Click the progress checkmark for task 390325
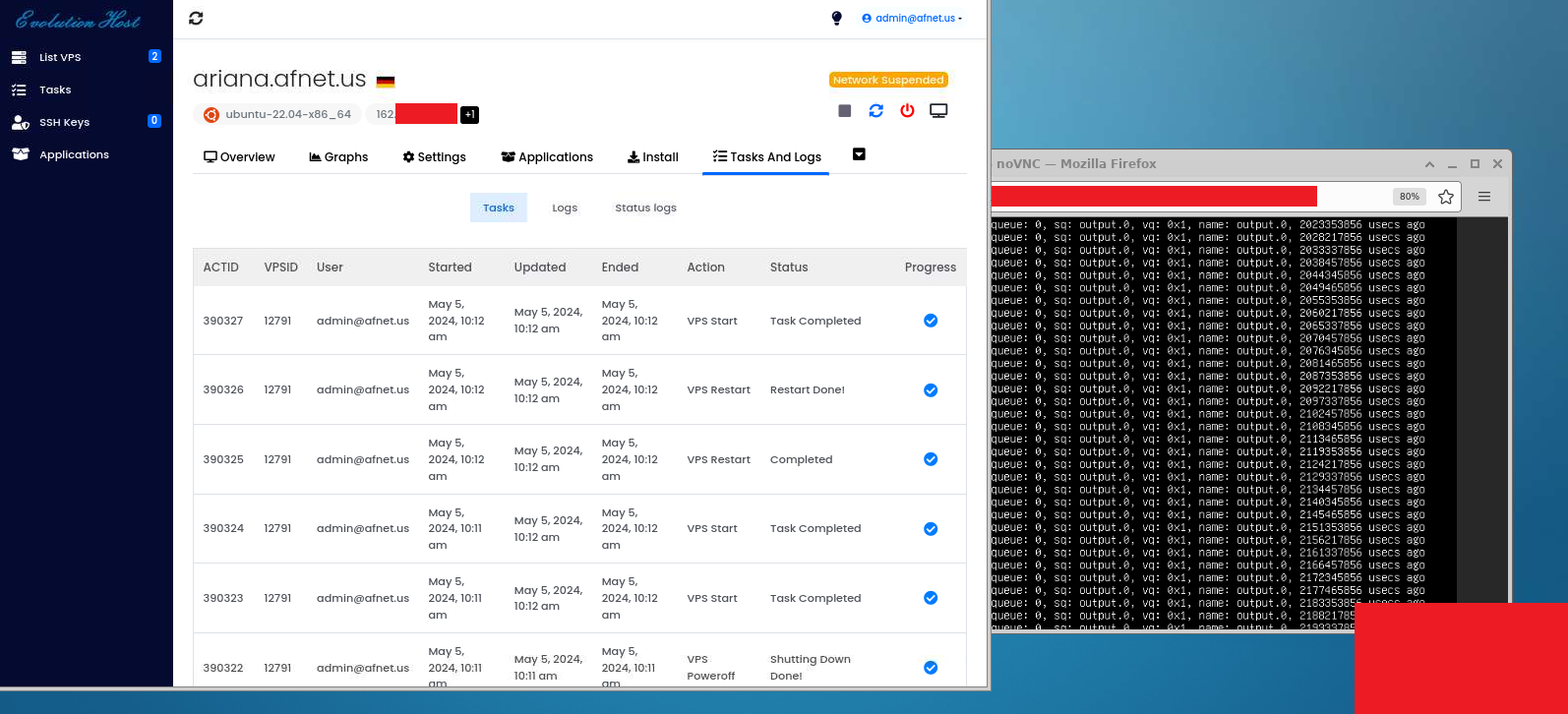 930,459
